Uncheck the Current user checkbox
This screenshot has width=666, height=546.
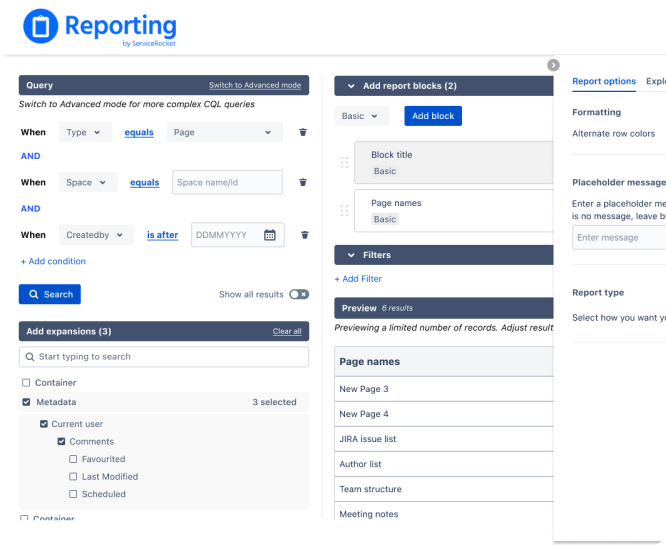click(44, 424)
